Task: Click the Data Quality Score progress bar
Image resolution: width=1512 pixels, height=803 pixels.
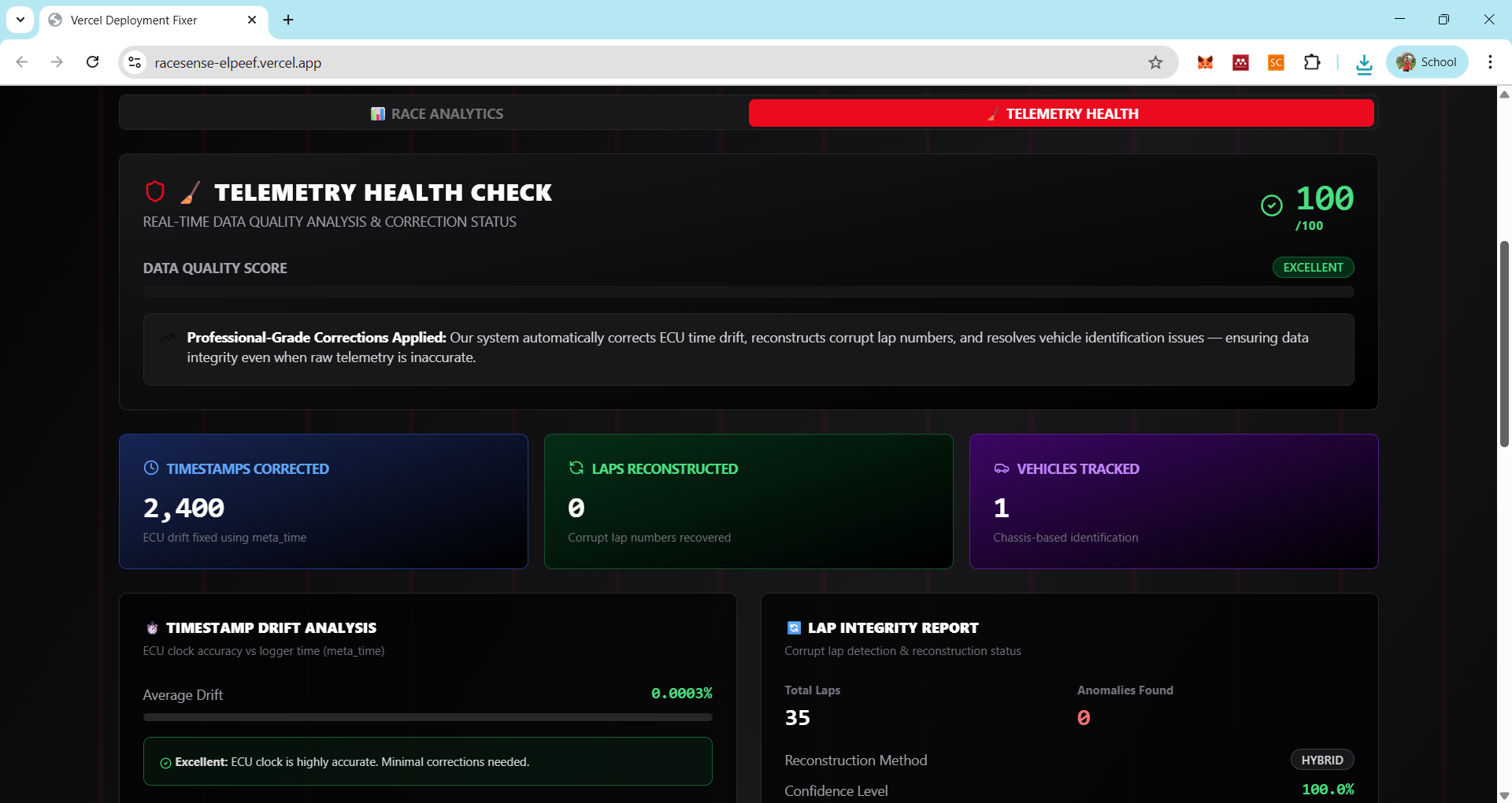Action: [x=748, y=292]
